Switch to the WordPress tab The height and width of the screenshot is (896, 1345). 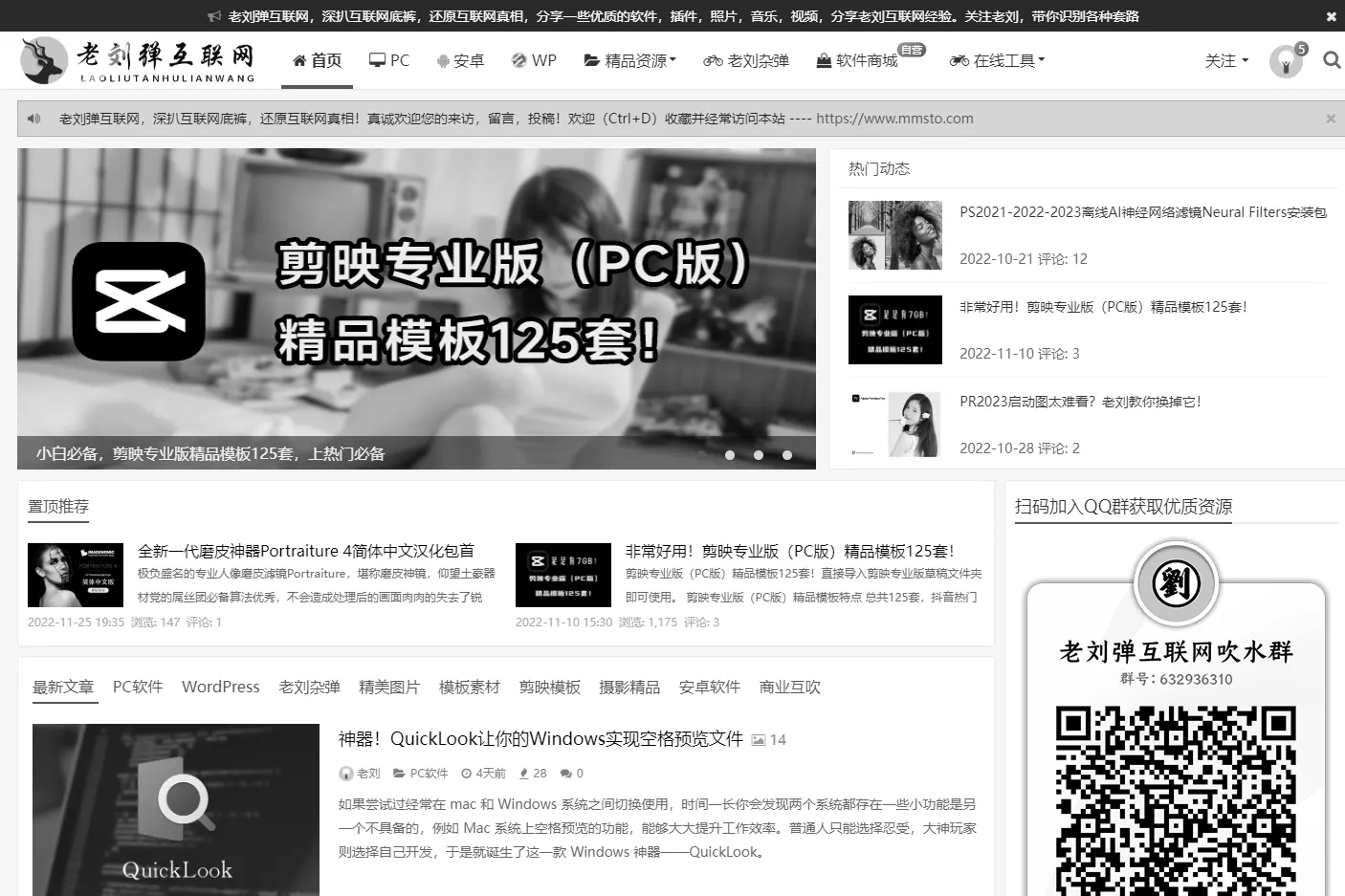coord(221,687)
